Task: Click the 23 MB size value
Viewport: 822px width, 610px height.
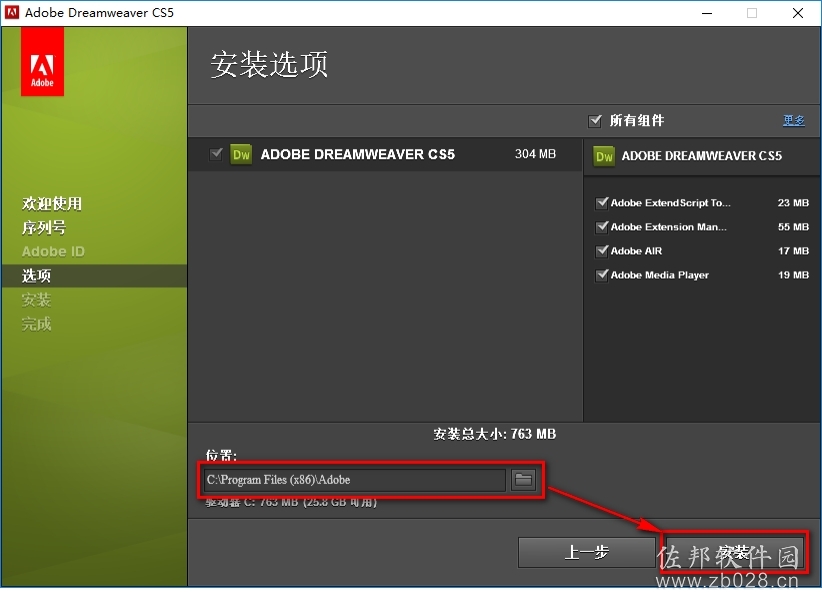Action: [x=793, y=203]
